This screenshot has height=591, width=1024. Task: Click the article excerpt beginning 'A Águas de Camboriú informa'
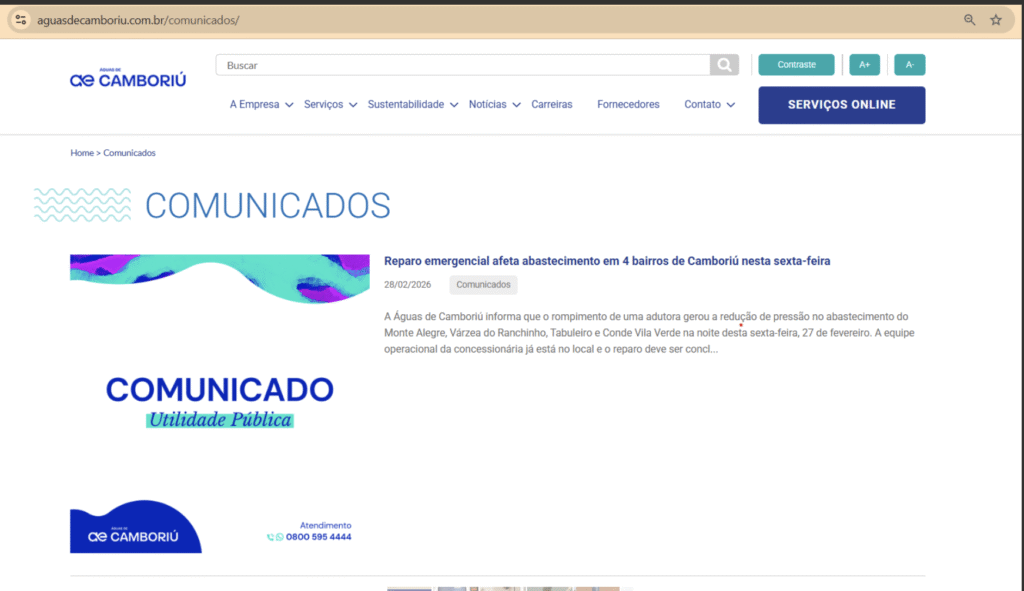649,332
